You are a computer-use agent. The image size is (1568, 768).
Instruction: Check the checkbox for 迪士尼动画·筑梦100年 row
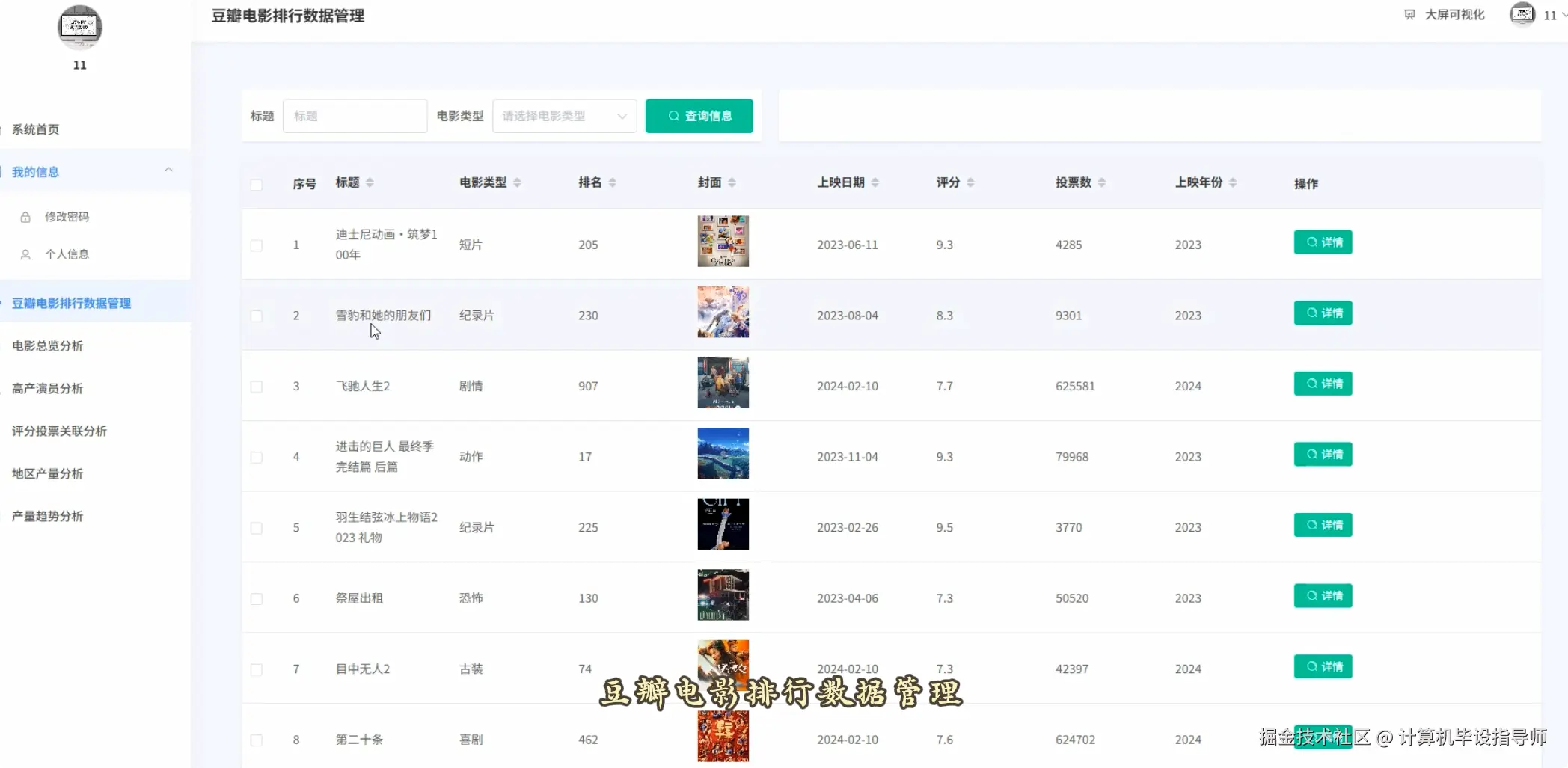257,245
